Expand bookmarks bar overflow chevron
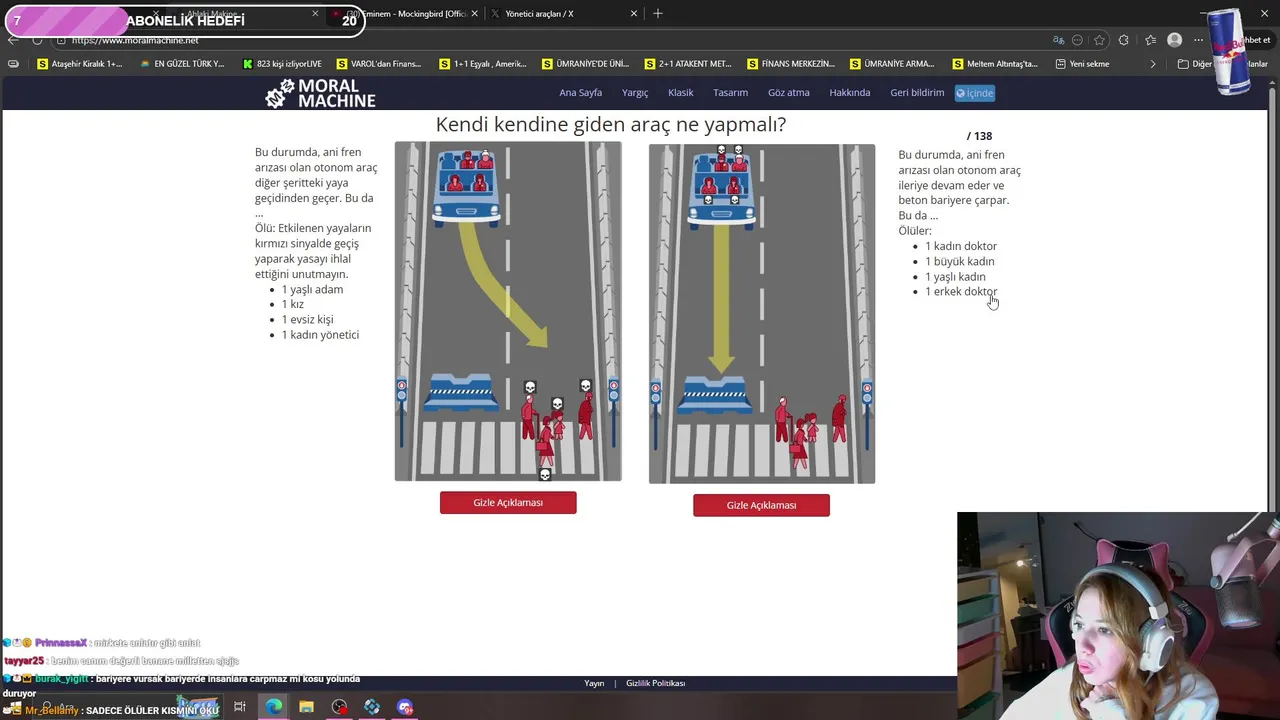 point(1152,64)
